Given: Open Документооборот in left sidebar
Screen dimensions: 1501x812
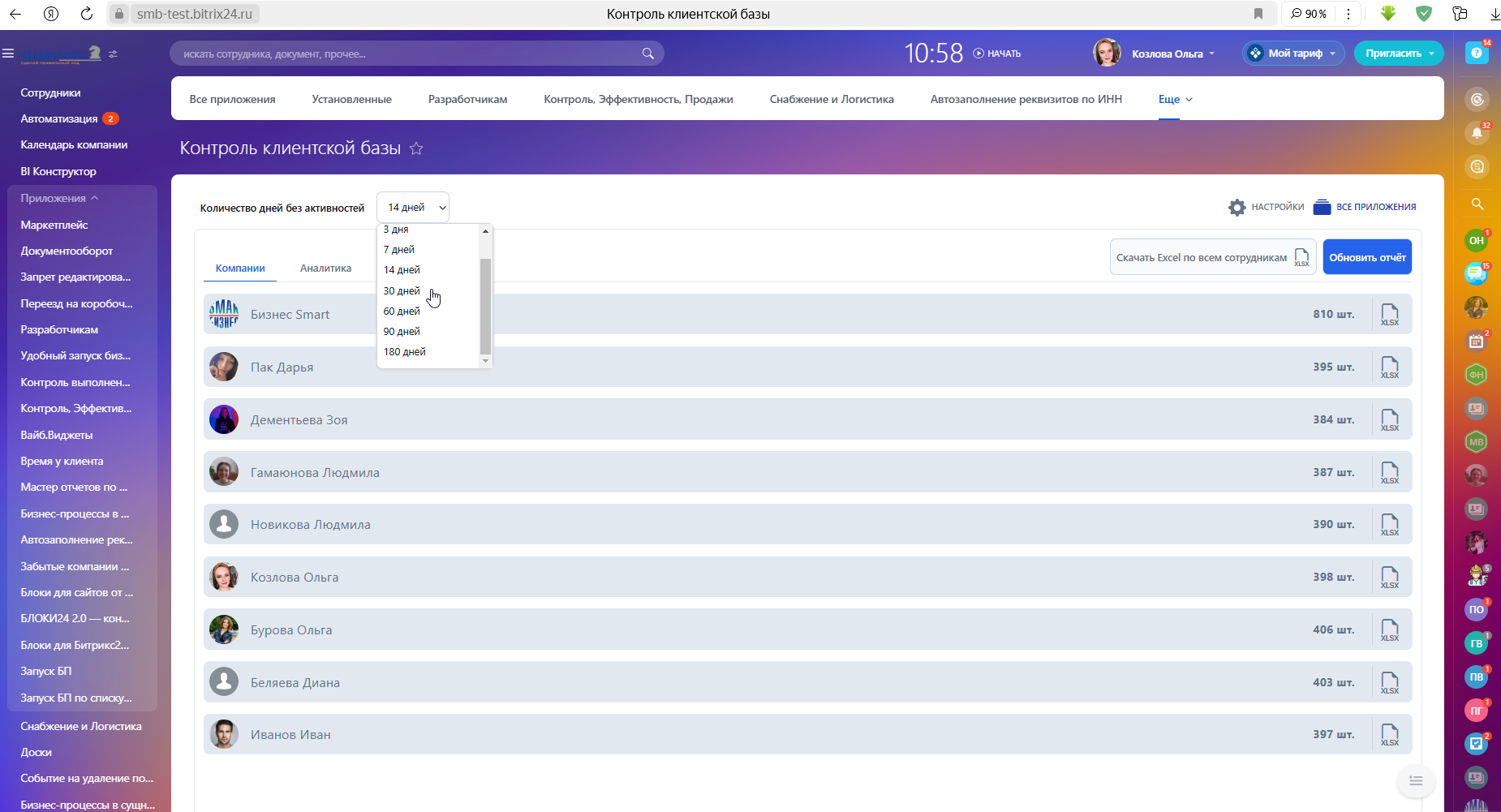Looking at the screenshot, I should (67, 251).
